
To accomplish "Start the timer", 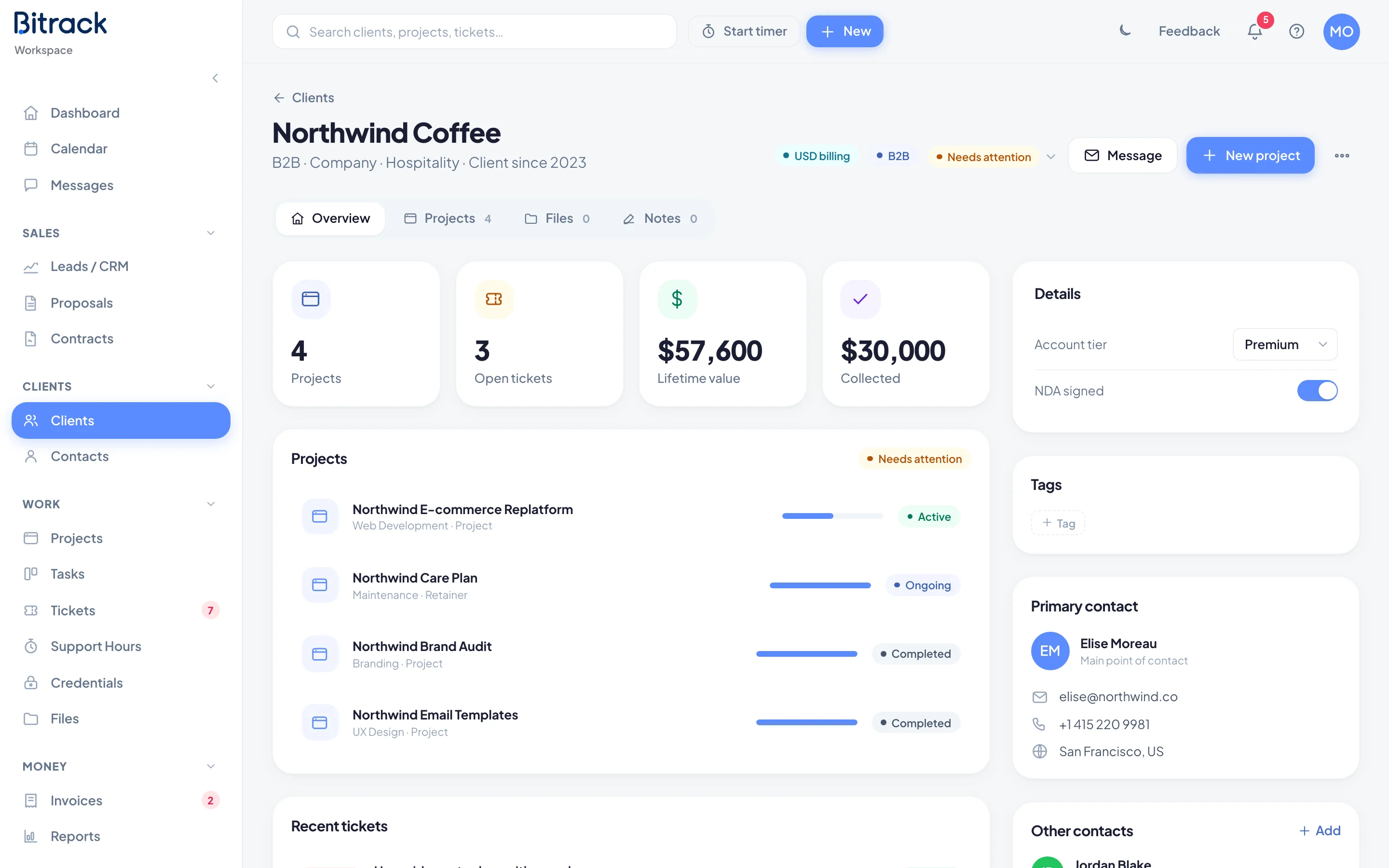I will coord(744,31).
